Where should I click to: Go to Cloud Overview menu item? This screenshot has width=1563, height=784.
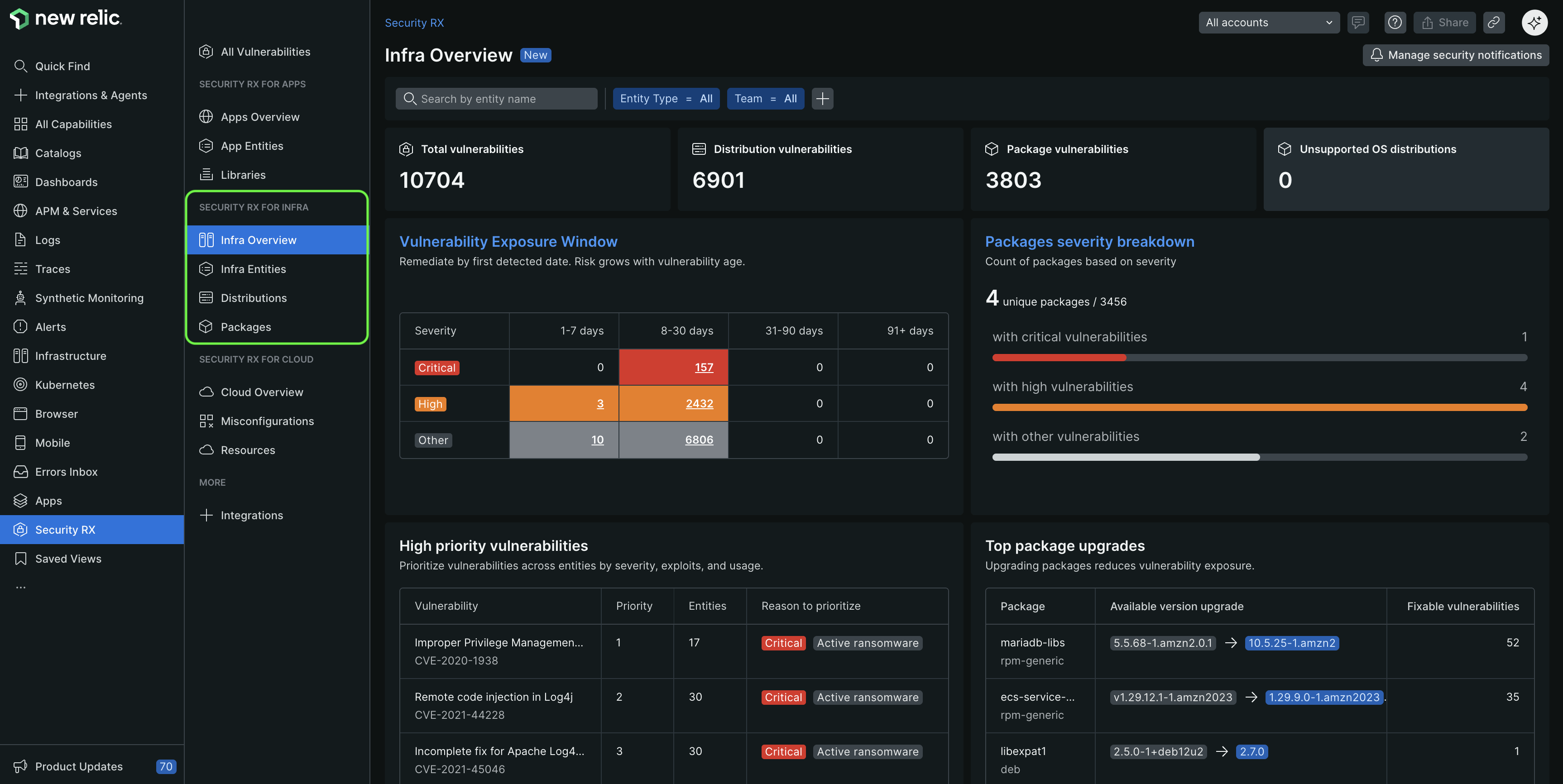[262, 392]
